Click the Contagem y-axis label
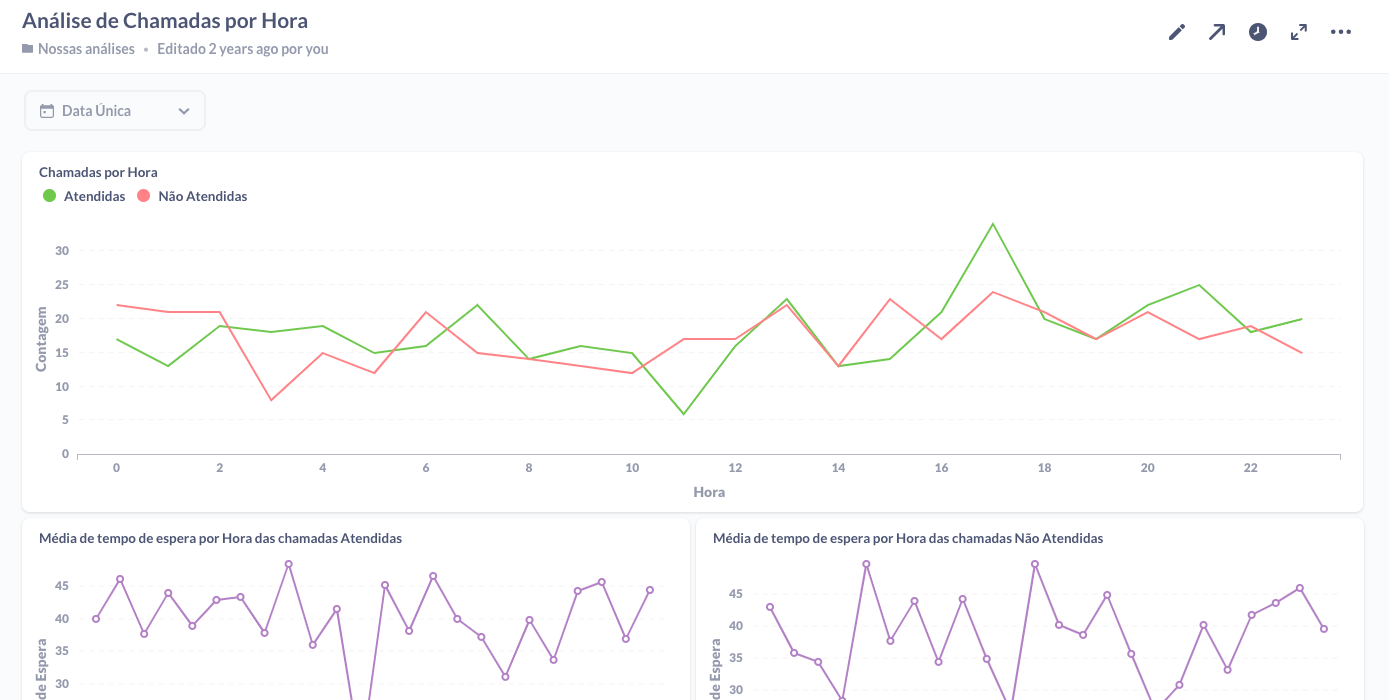 [x=41, y=339]
